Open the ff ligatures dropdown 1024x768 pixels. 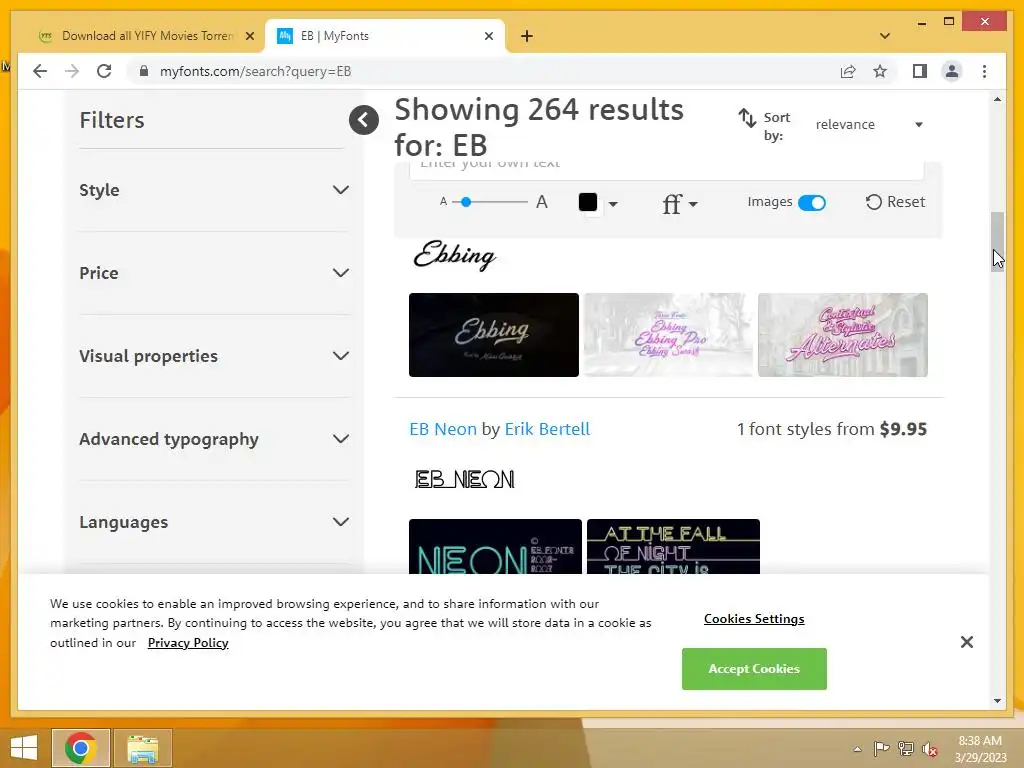coord(679,204)
